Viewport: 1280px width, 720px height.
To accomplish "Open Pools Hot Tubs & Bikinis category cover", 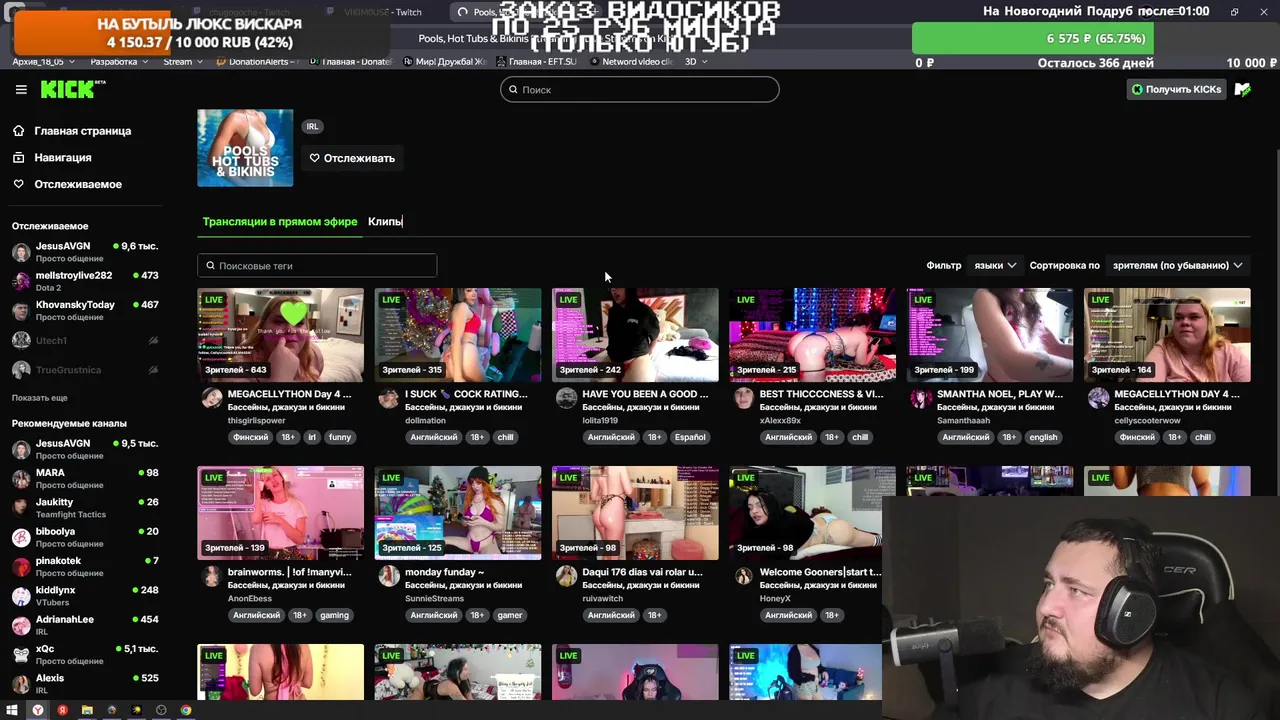I will [x=245, y=148].
